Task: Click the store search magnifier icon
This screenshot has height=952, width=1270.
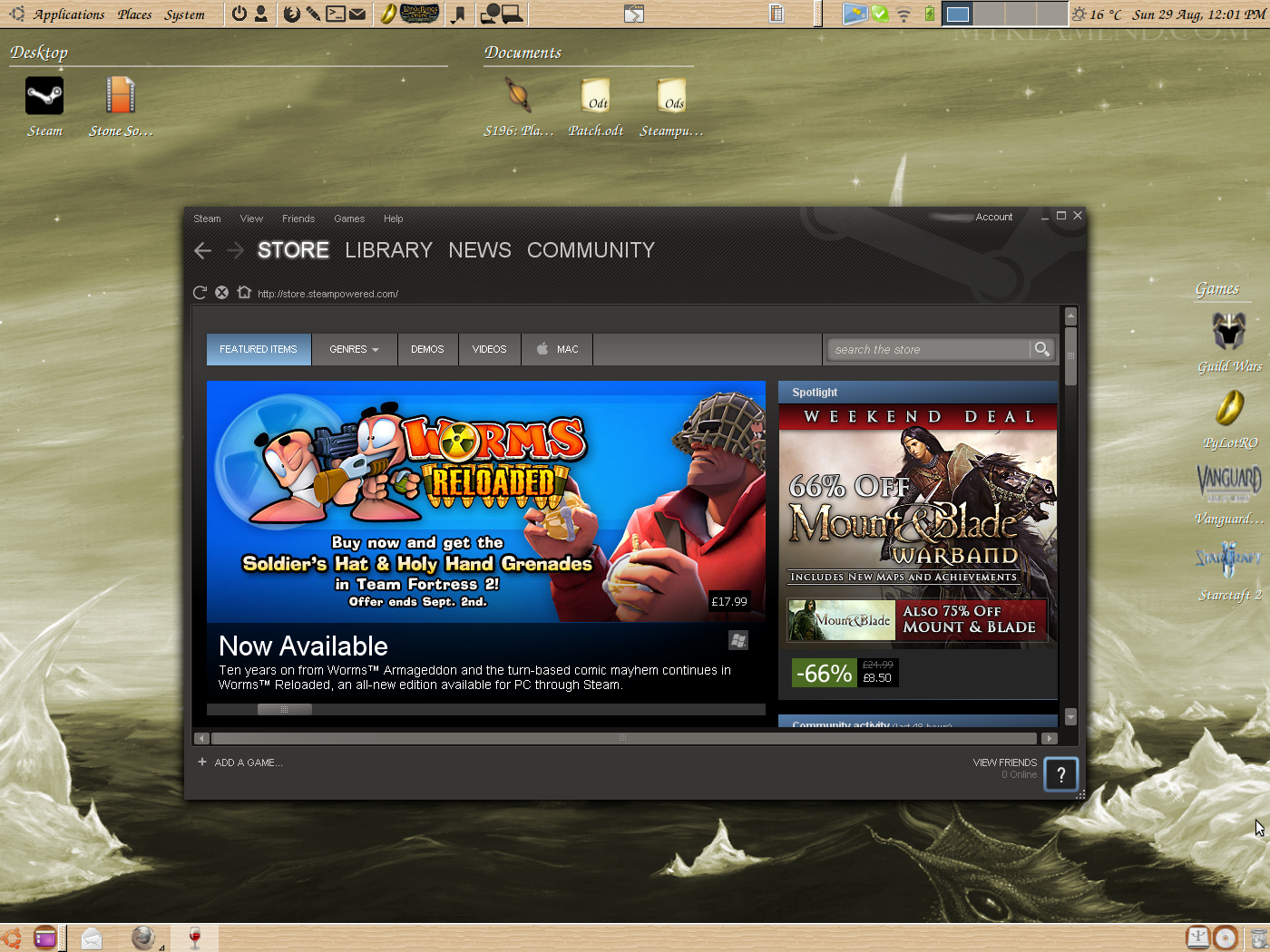Action: [x=1040, y=348]
